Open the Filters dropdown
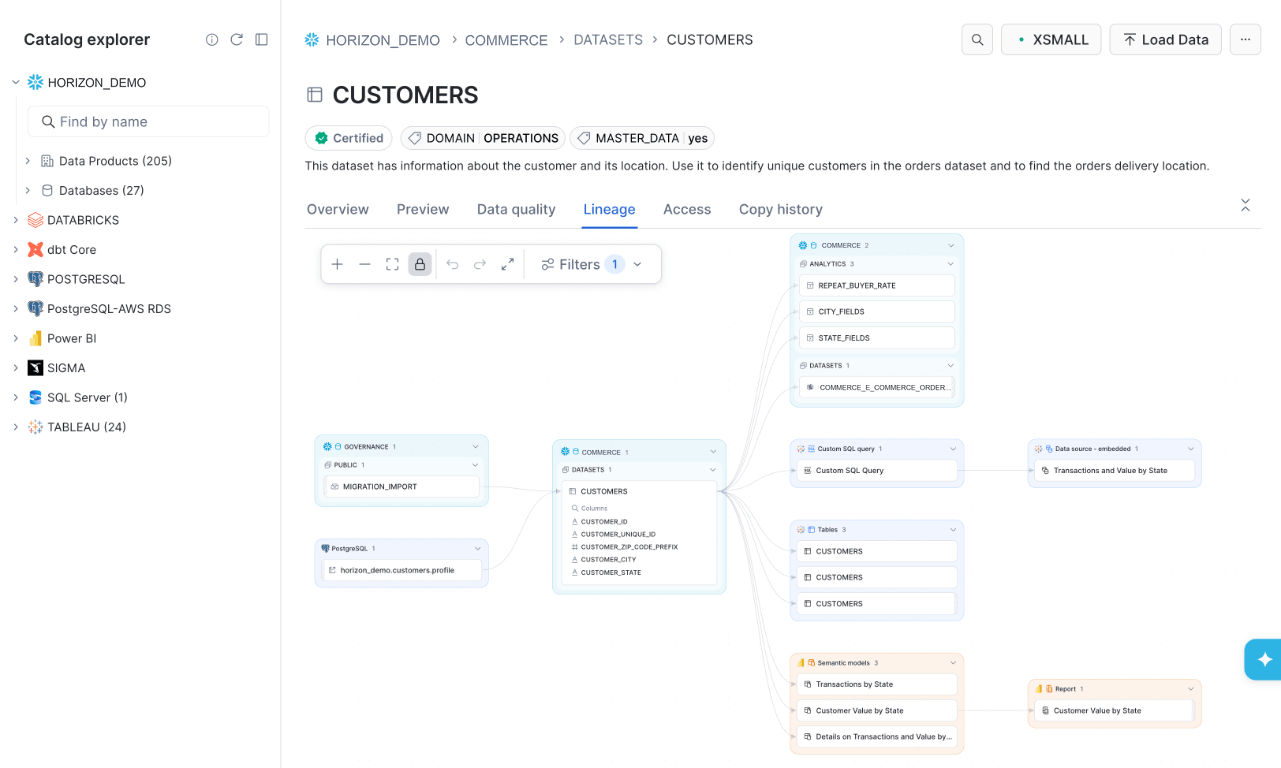Viewport: 1281px width, 768px height. pos(592,264)
